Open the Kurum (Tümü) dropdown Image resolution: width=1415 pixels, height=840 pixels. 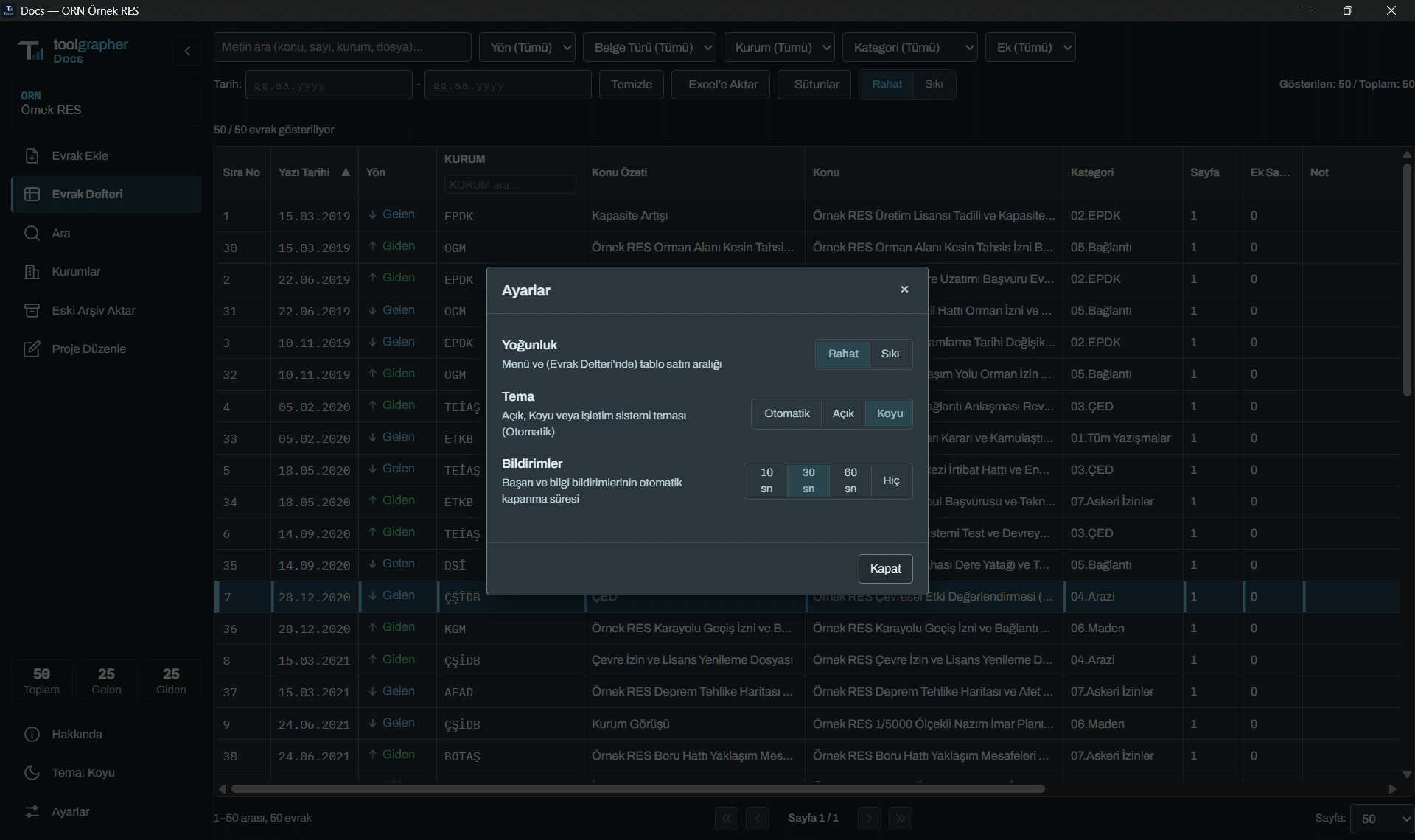[779, 47]
